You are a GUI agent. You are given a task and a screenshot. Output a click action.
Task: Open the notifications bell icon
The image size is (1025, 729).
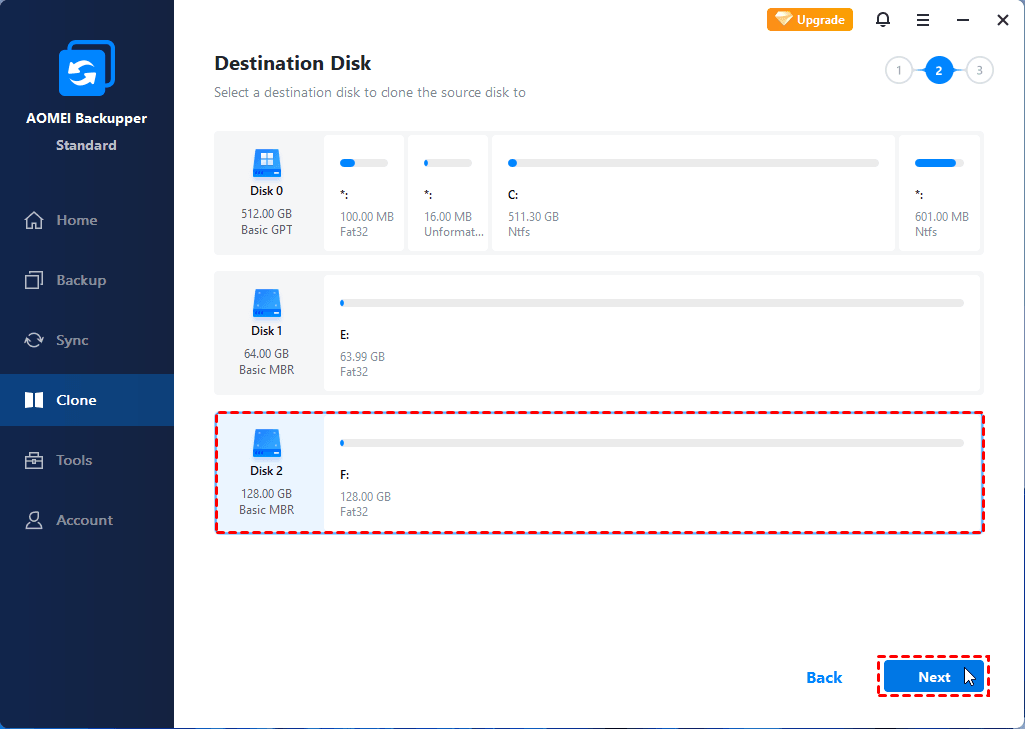882,20
